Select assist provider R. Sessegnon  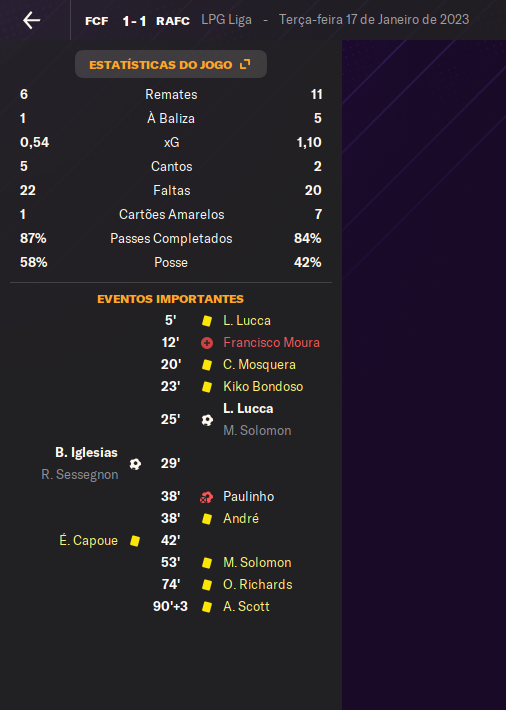pos(80,475)
